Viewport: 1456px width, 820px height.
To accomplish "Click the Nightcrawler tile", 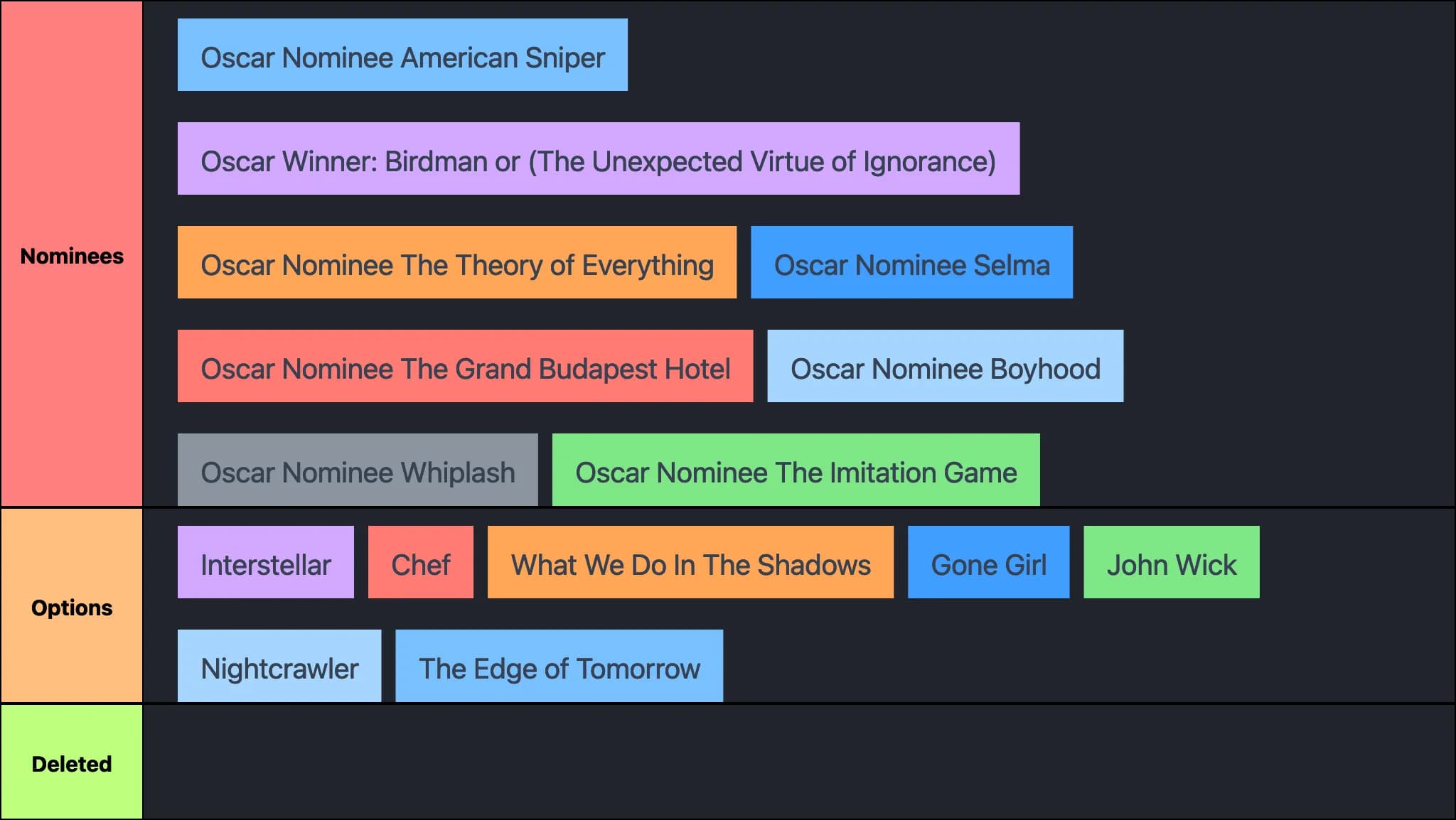I will (279, 667).
